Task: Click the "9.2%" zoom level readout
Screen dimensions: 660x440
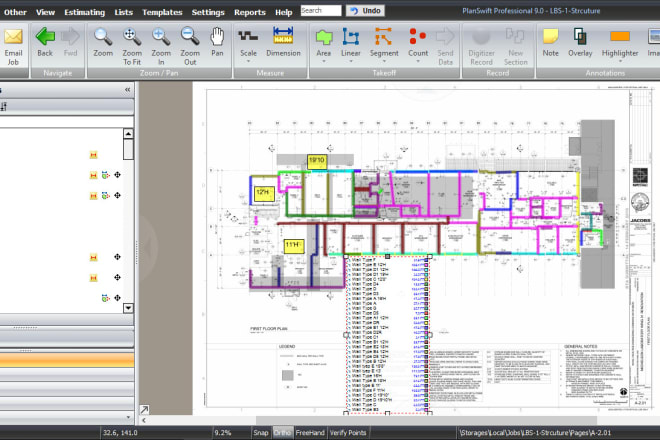Action: pos(223,432)
